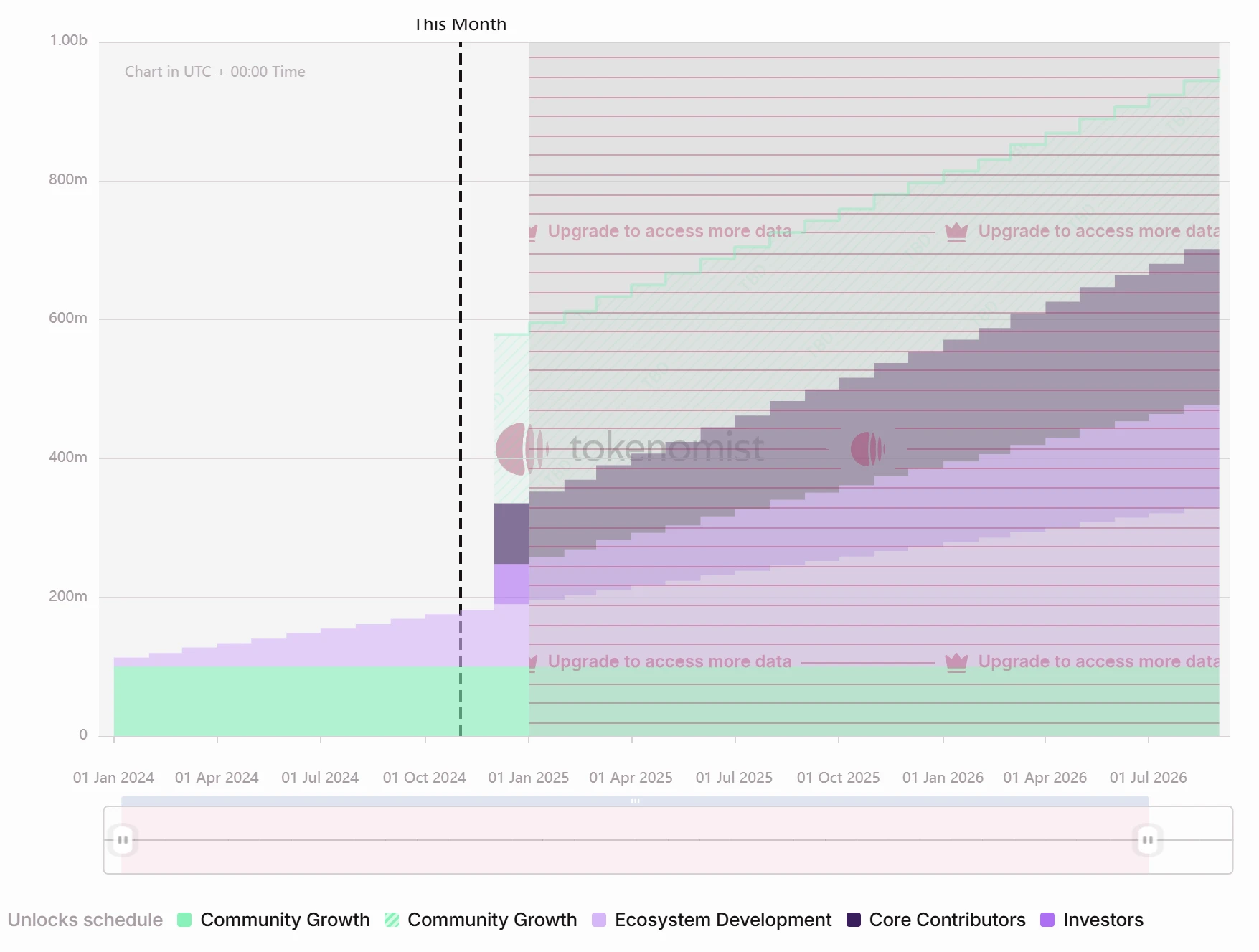Click the left handle of the range slider
The height and width of the screenshot is (952, 1259).
[123, 840]
